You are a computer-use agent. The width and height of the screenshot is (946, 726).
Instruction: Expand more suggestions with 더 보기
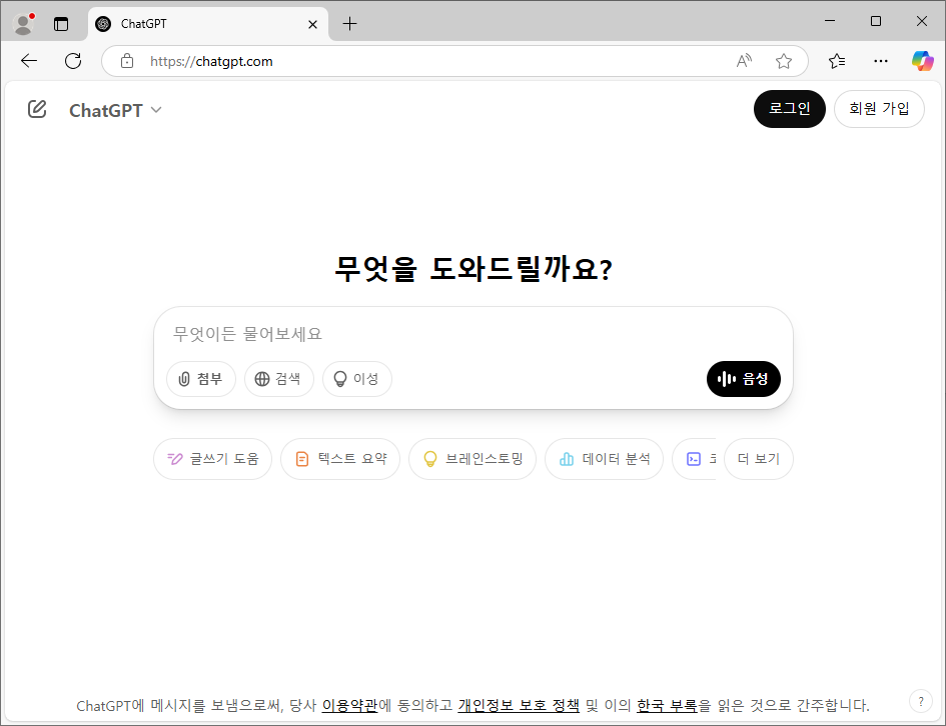pos(758,459)
